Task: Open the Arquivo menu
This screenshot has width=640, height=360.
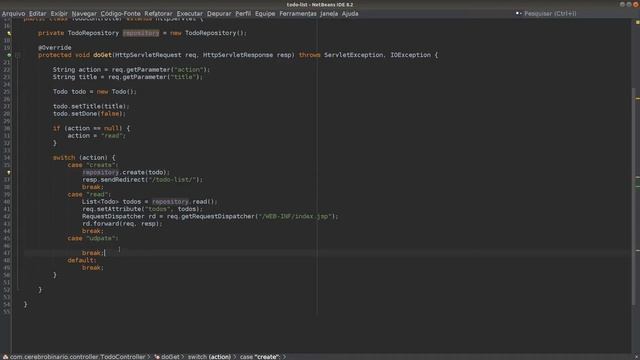Action: point(13,13)
